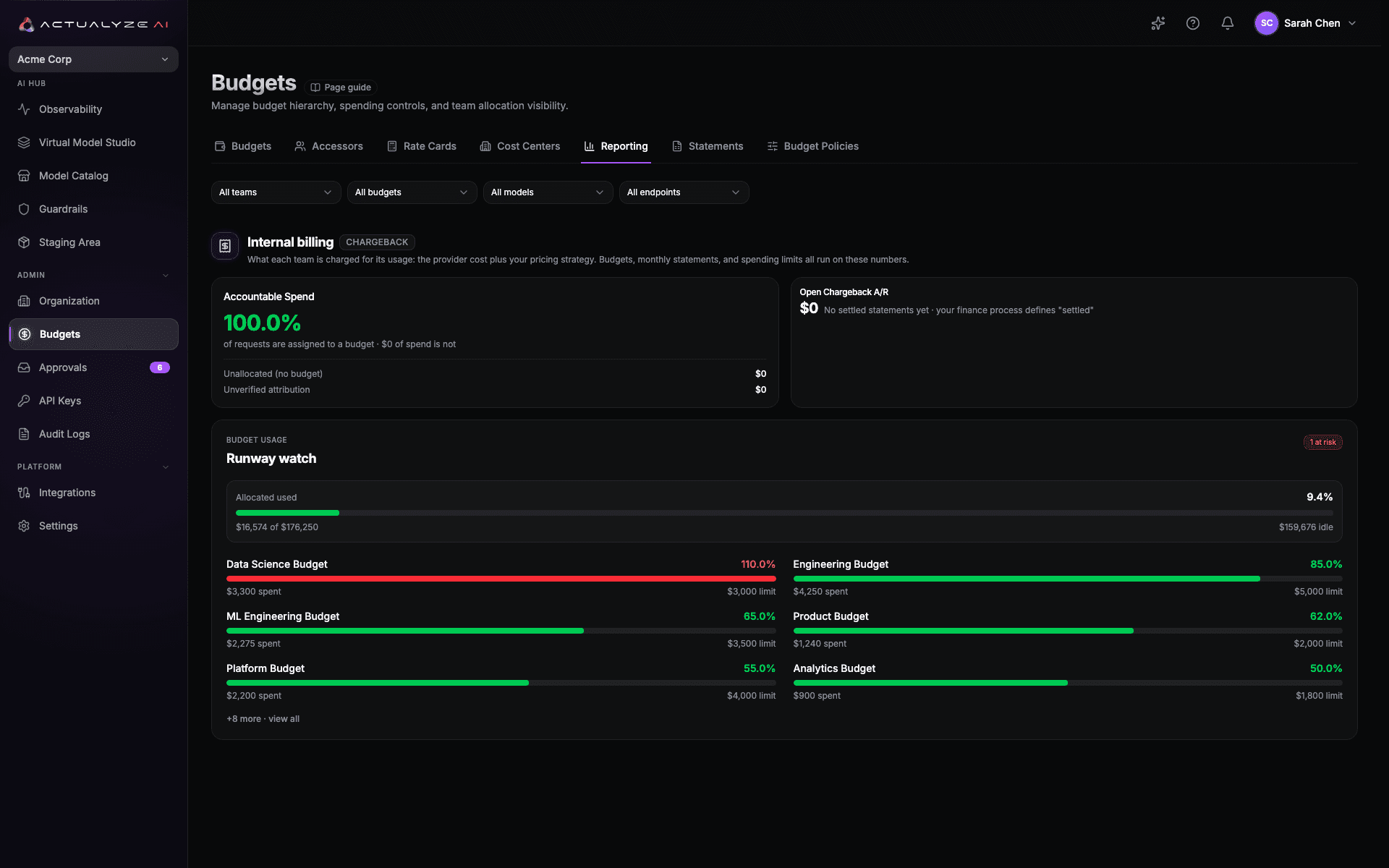
Task: Click the Accessors tab people icon
Action: click(x=300, y=146)
